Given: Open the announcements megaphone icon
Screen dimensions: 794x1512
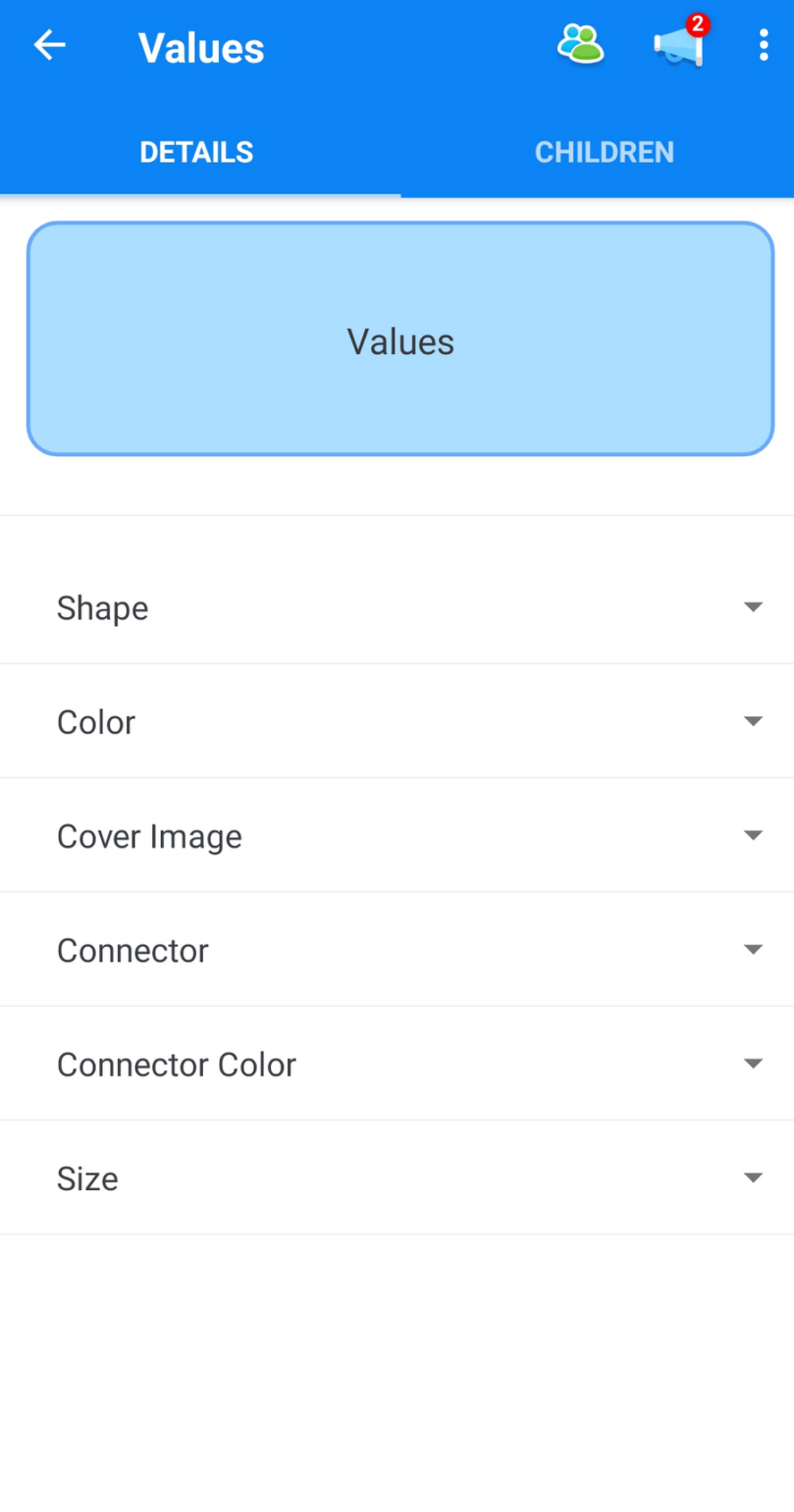Looking at the screenshot, I should point(678,48).
